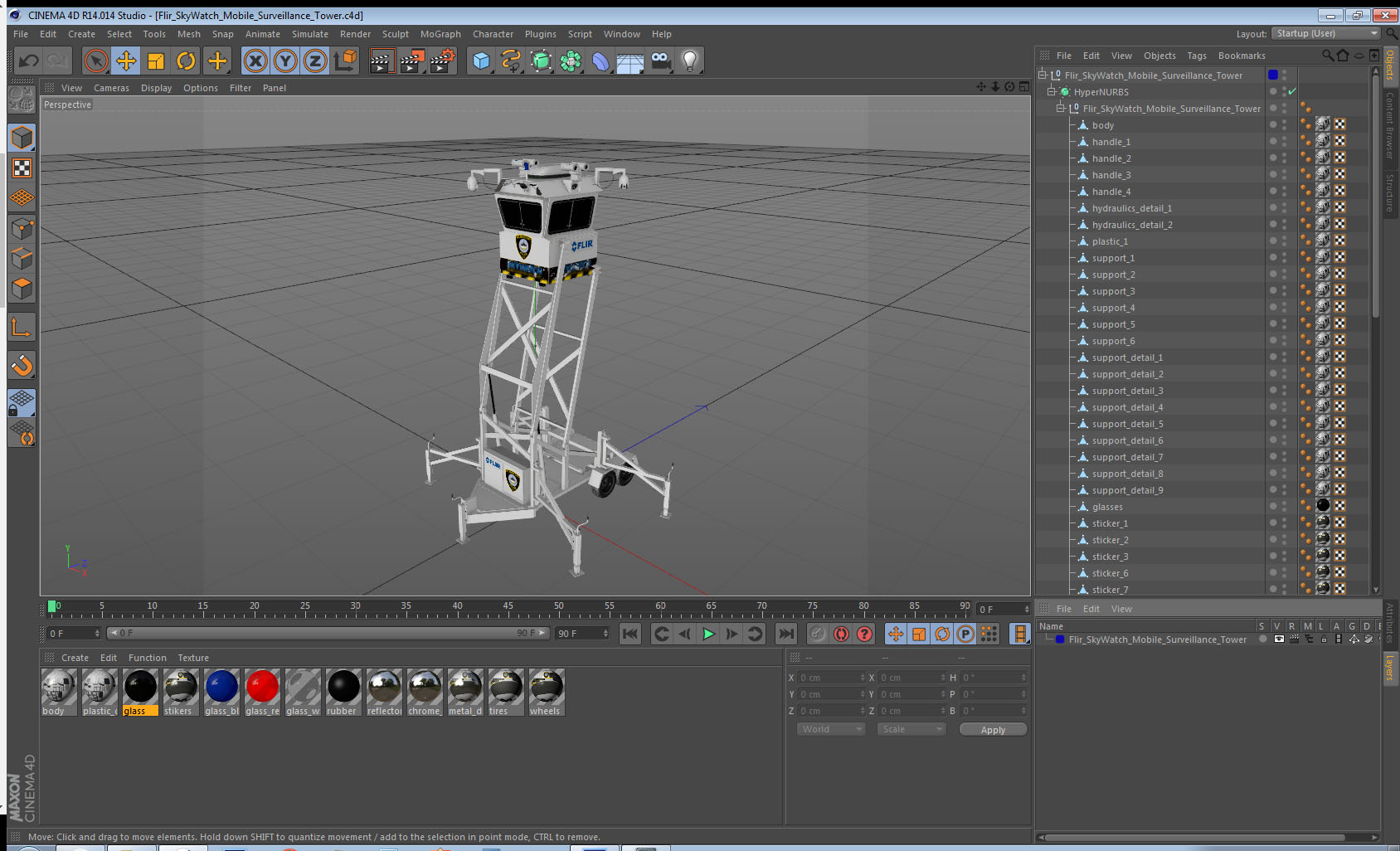Open the Plugins menu
Image resolution: width=1400 pixels, height=851 pixels.
pos(541,34)
